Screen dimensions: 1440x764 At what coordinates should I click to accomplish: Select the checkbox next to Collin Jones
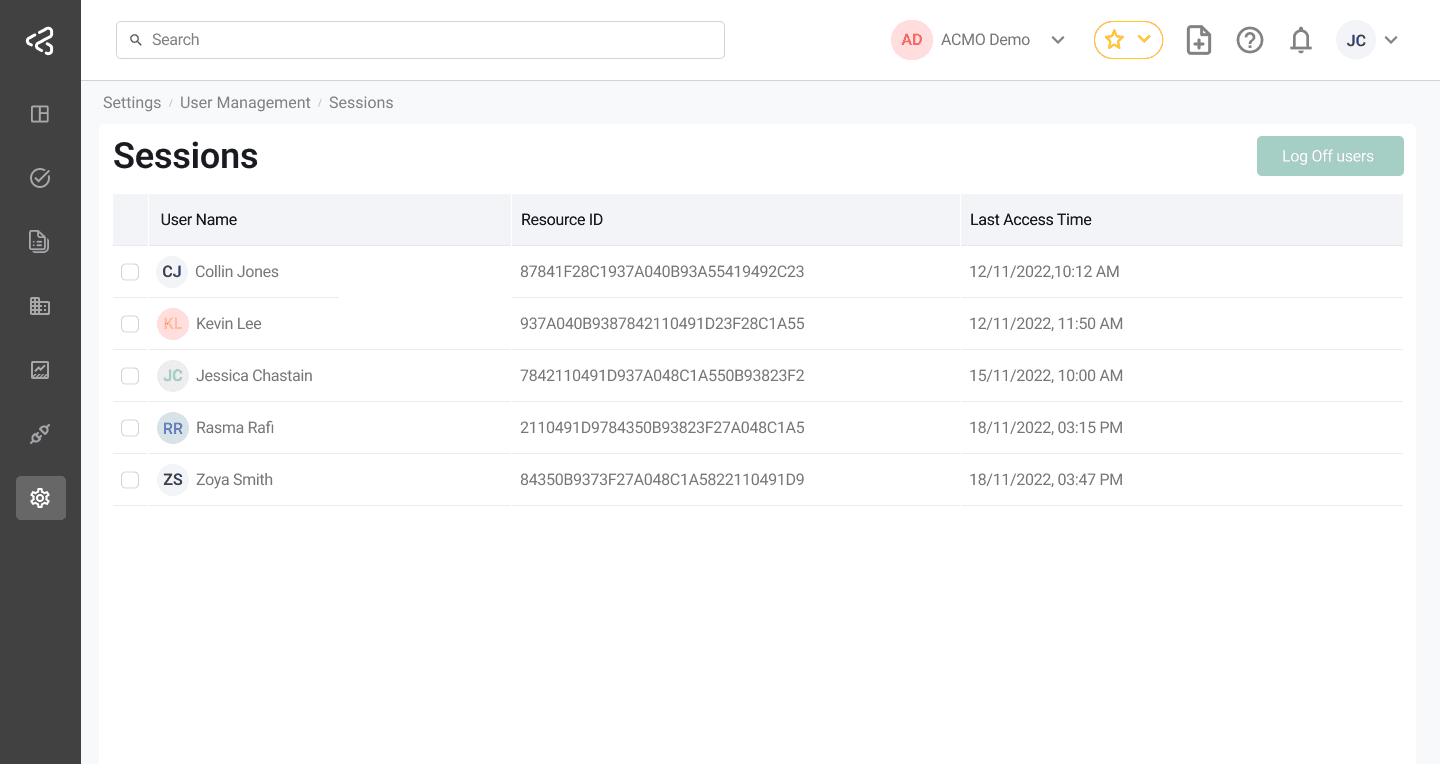pos(130,271)
